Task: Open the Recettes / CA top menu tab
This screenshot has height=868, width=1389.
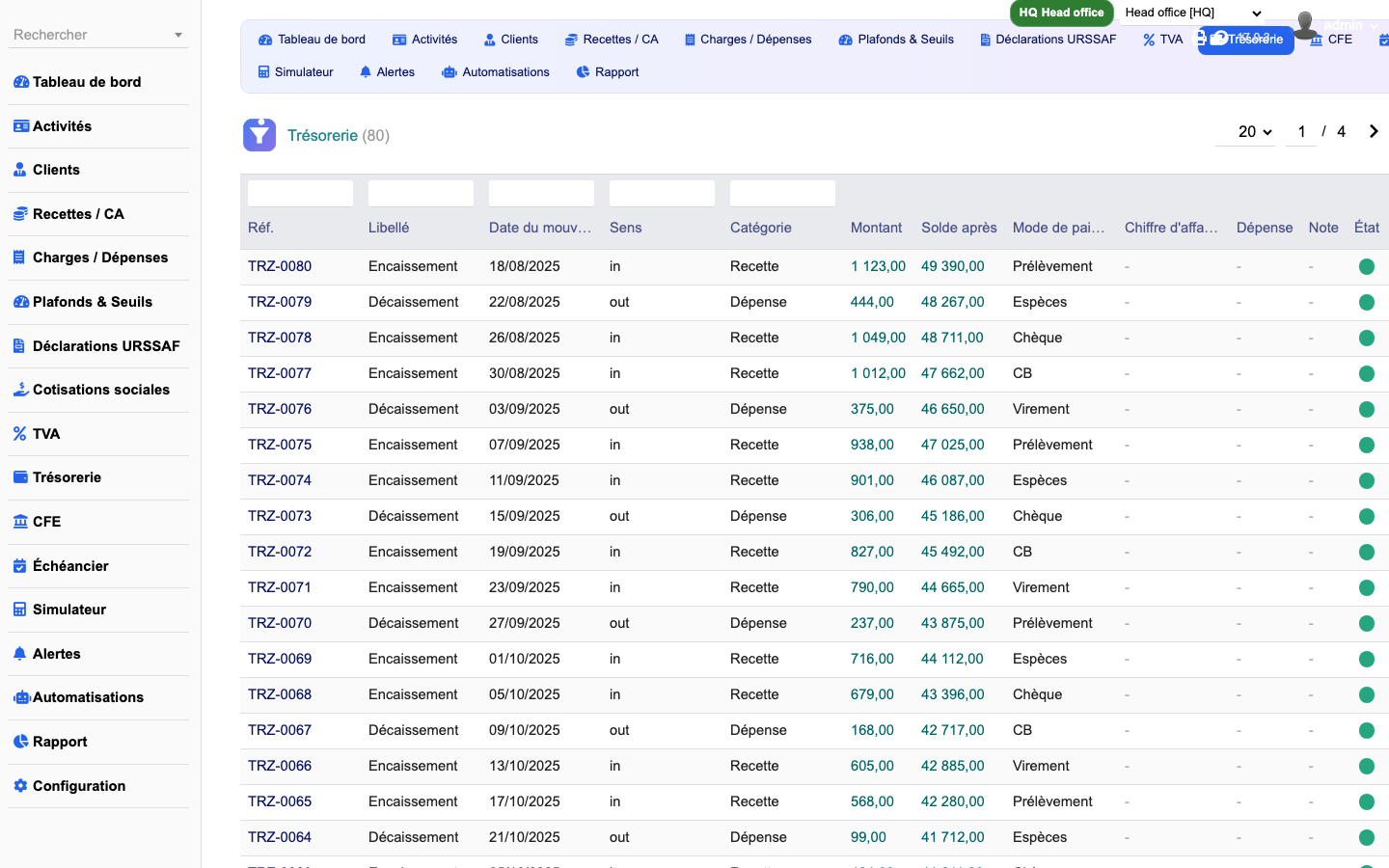Action: [612, 40]
